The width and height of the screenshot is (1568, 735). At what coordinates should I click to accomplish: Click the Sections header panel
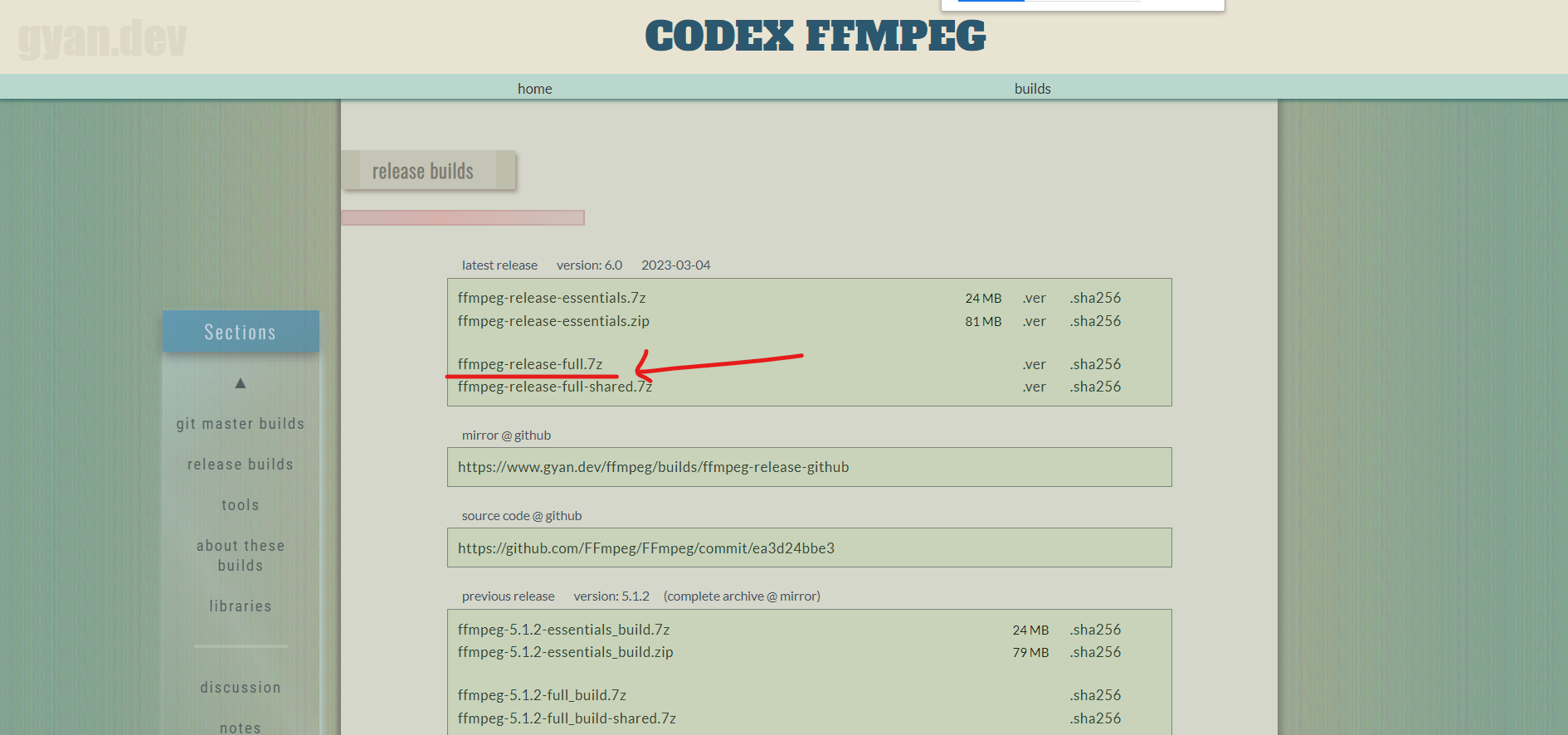pos(241,331)
